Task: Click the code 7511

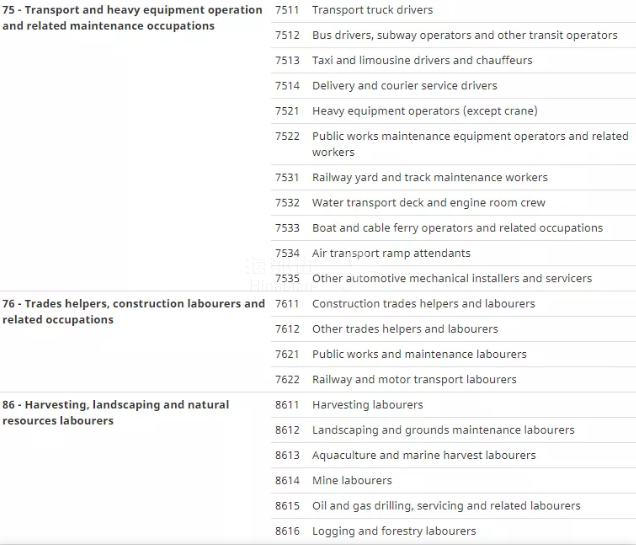Action: tap(287, 10)
